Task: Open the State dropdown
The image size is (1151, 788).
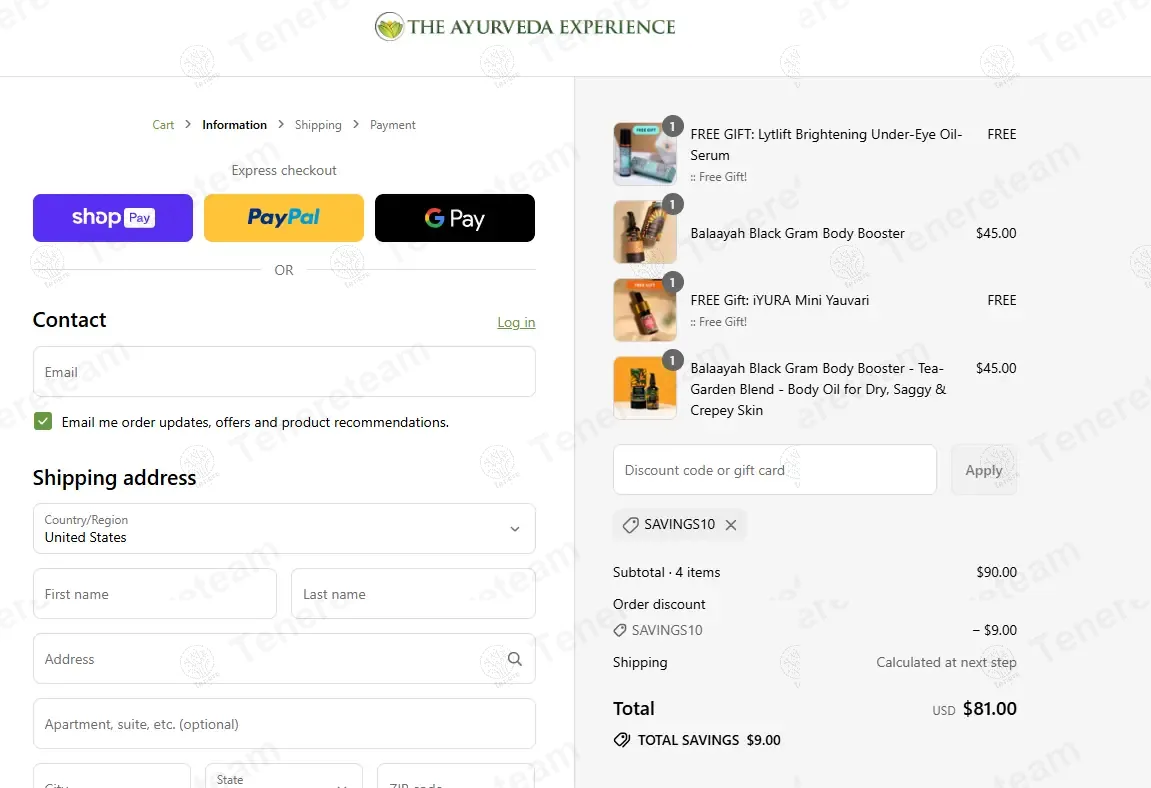Action: (x=284, y=776)
